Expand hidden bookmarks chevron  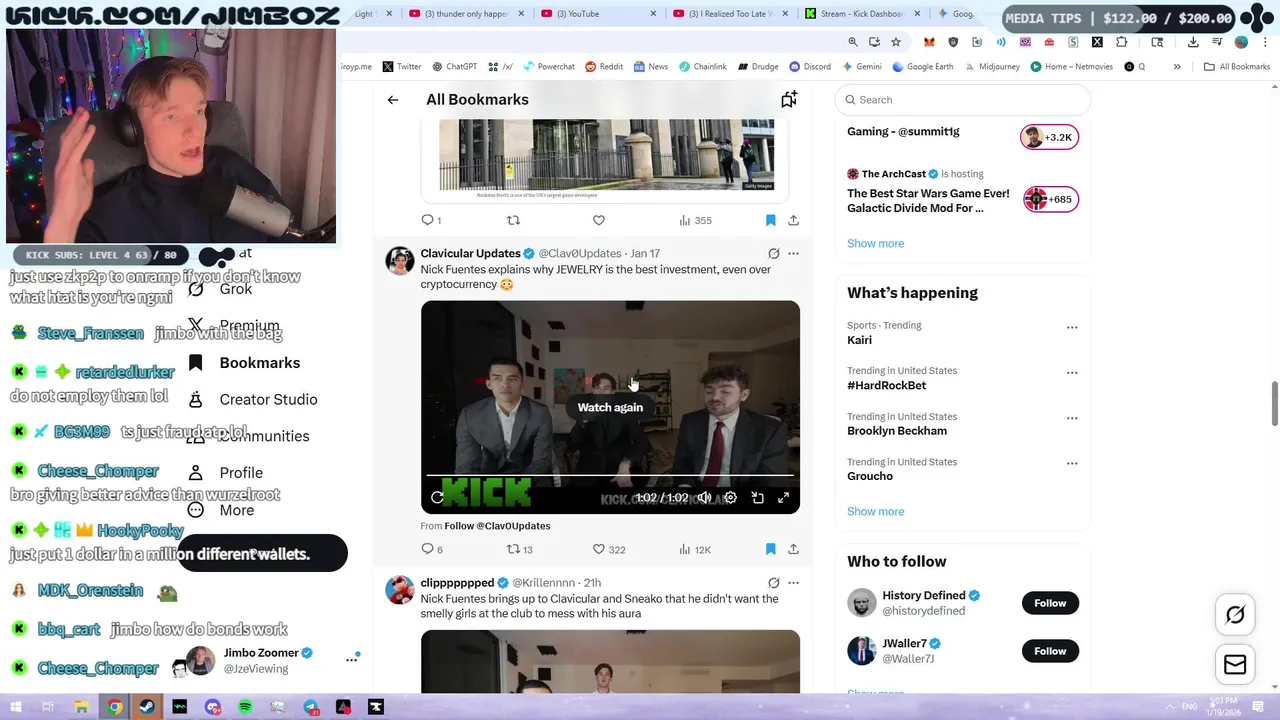[x=1177, y=67]
